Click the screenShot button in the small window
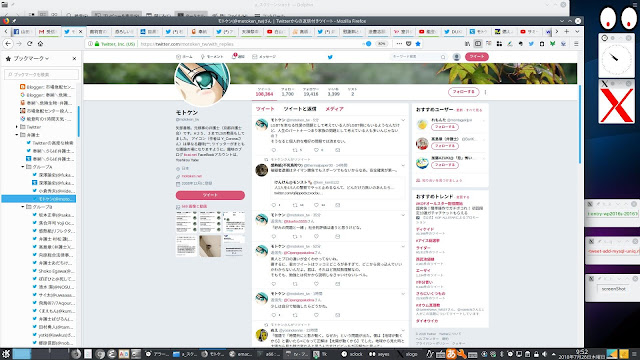Image resolution: width=640 pixels, height=360 pixels. click(613, 289)
